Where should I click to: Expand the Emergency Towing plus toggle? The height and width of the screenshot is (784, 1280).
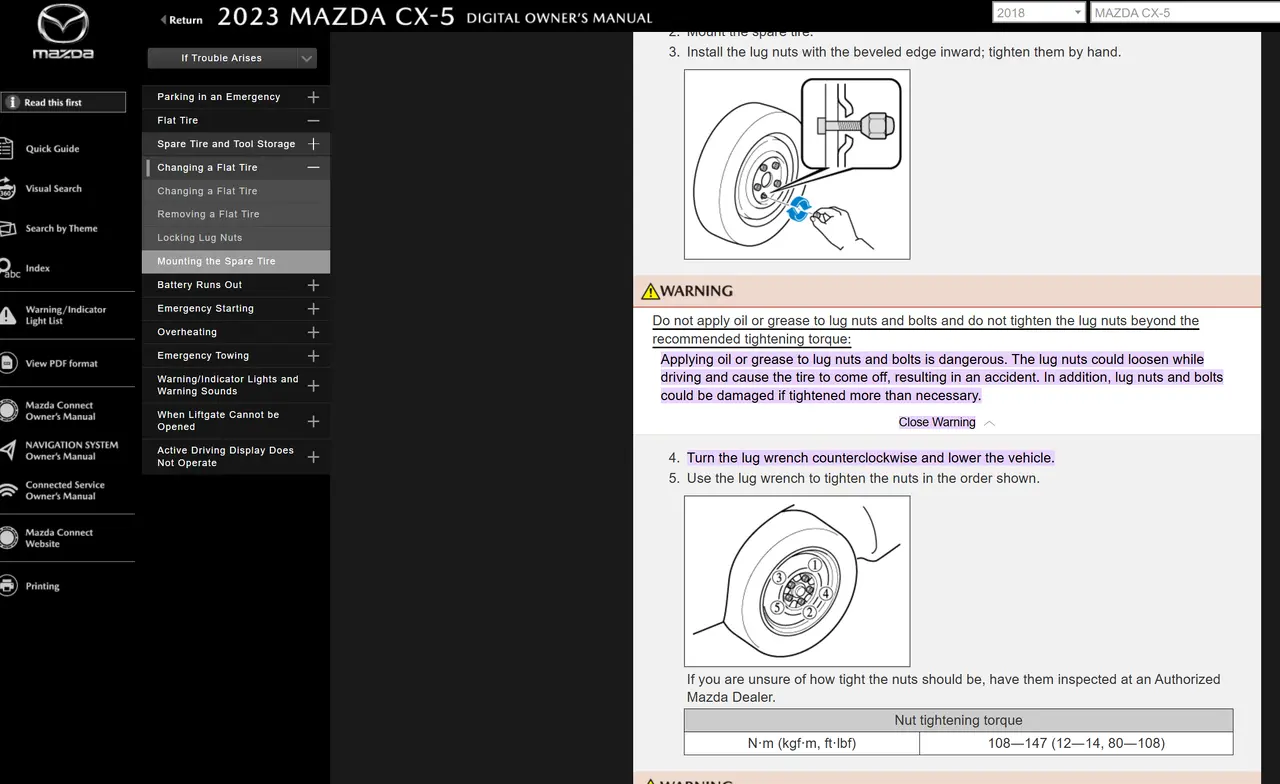click(313, 356)
